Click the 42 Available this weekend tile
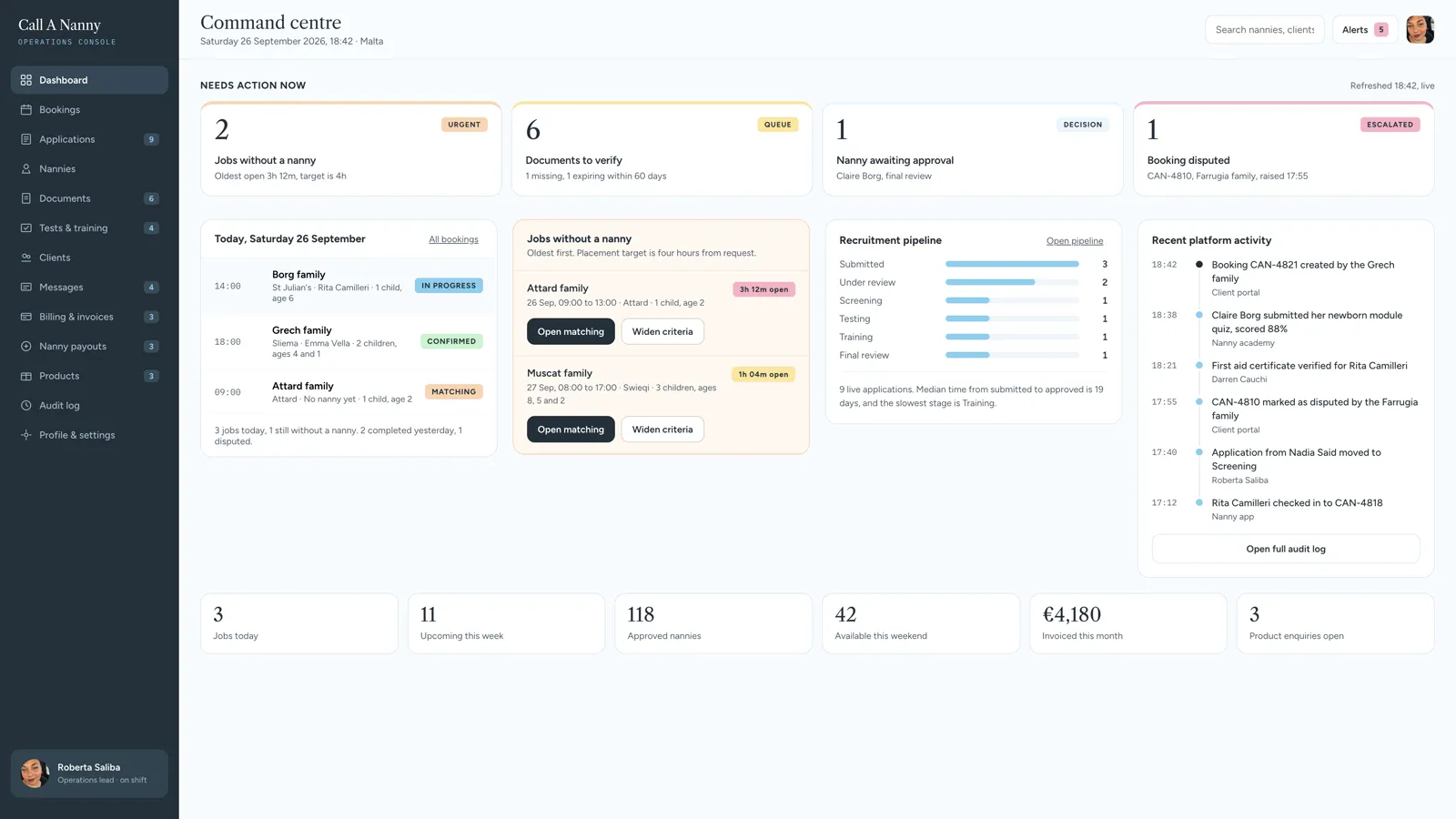 click(921, 623)
